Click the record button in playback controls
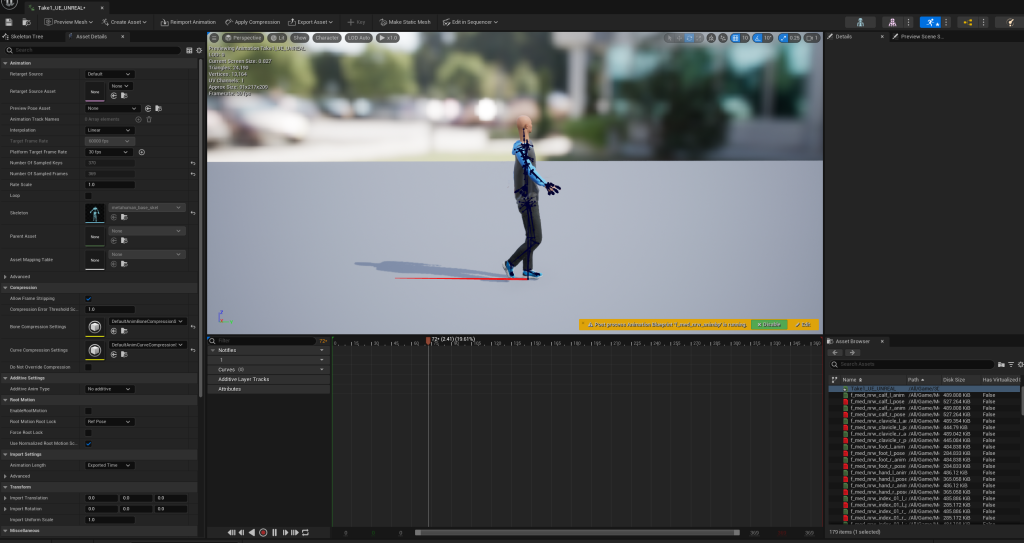Screen dimensions: 1024x543 (263, 533)
